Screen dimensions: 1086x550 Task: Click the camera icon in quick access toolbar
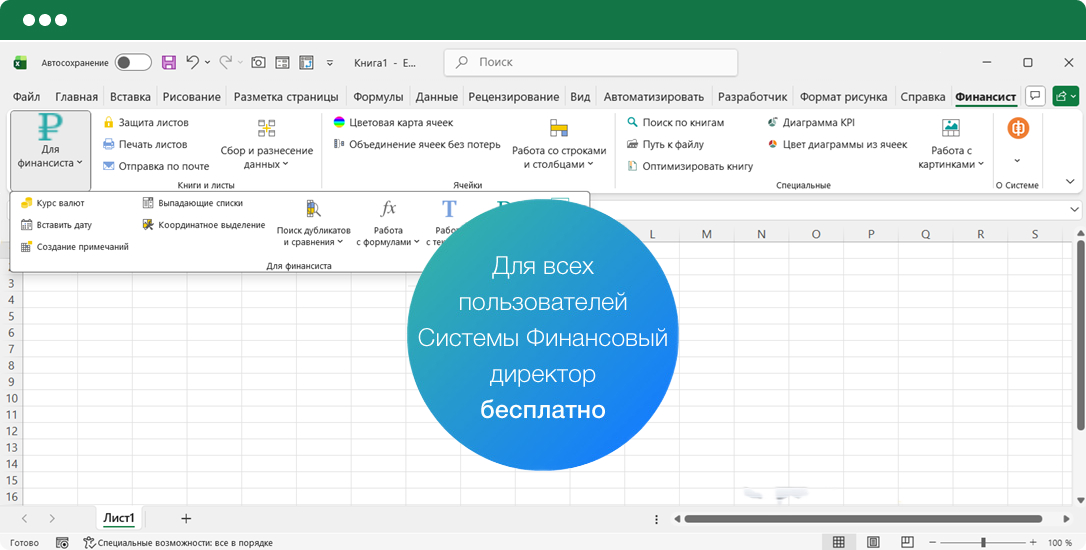pos(258,62)
